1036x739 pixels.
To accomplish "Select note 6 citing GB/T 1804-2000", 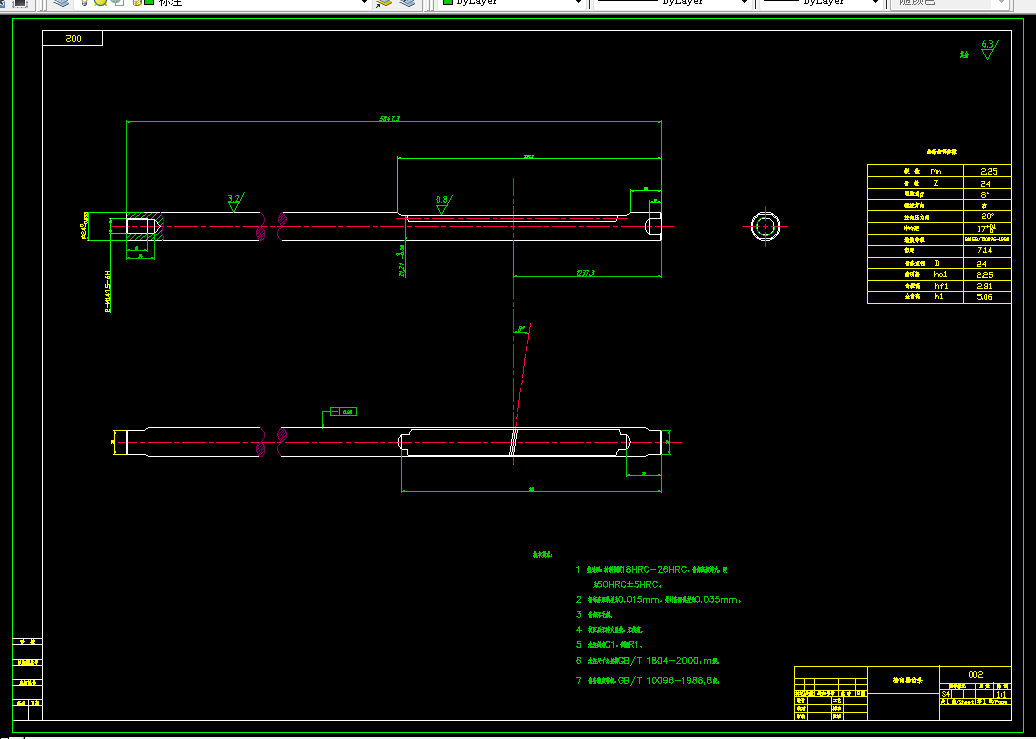I will coord(648,660).
